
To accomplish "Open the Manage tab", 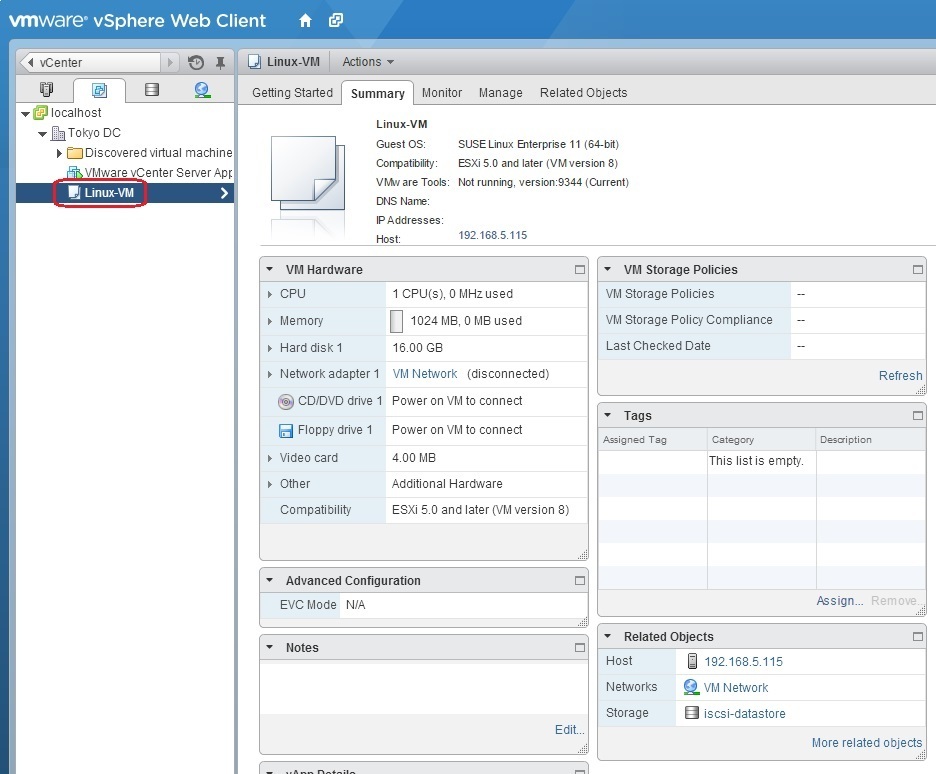I will pos(500,92).
